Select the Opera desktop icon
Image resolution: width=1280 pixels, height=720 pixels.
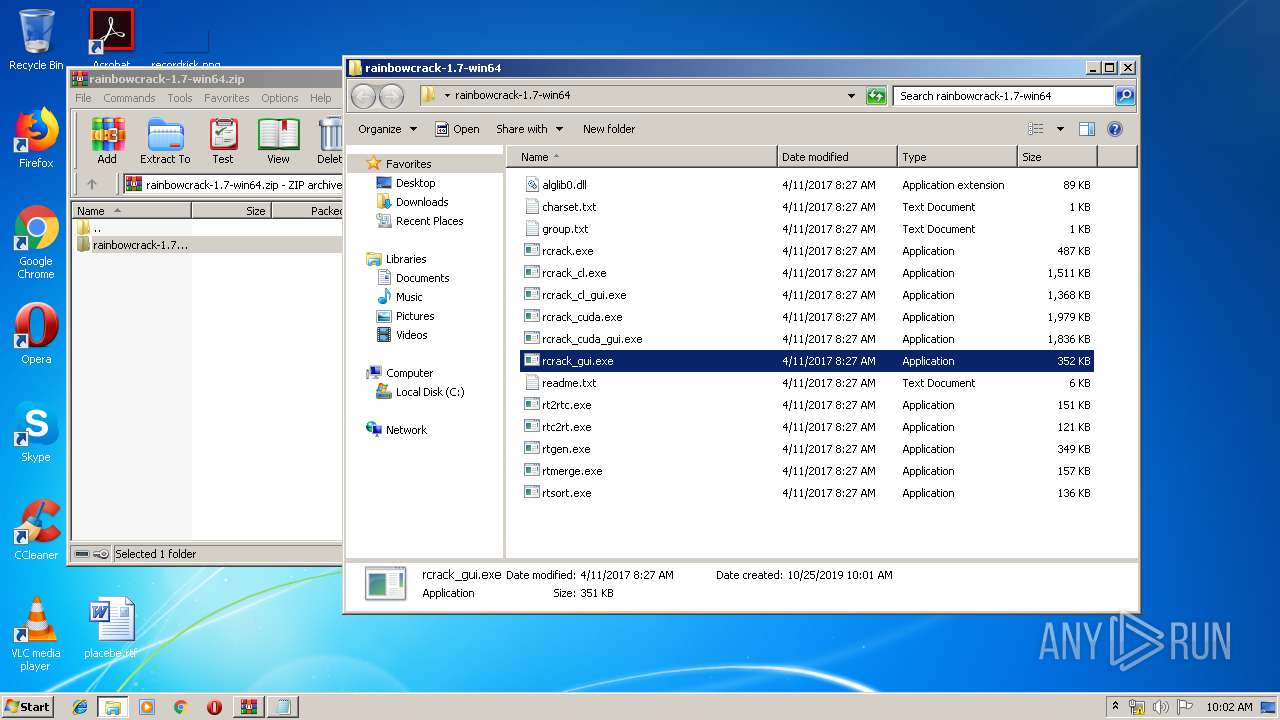click(36, 334)
